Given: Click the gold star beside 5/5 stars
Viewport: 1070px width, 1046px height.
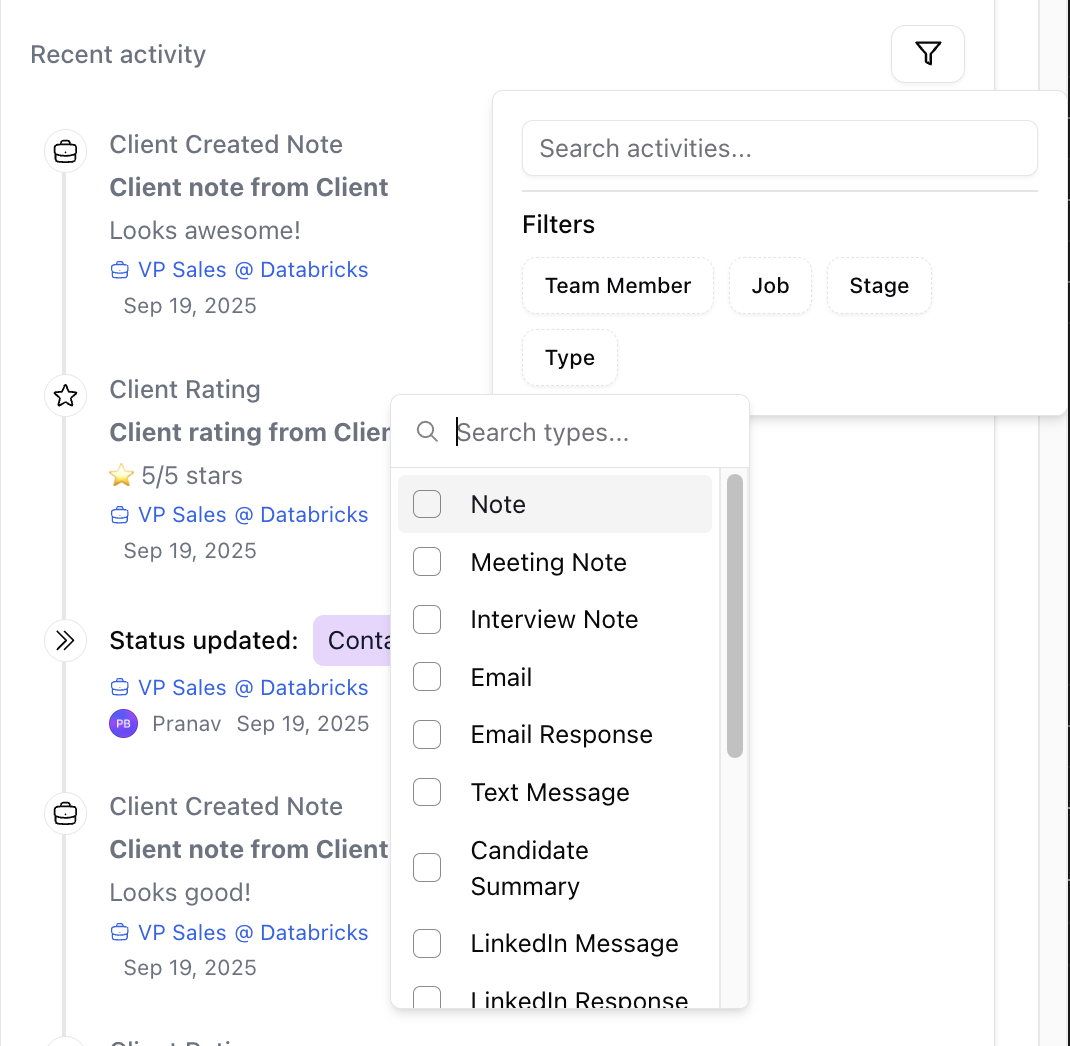Looking at the screenshot, I should pos(121,475).
